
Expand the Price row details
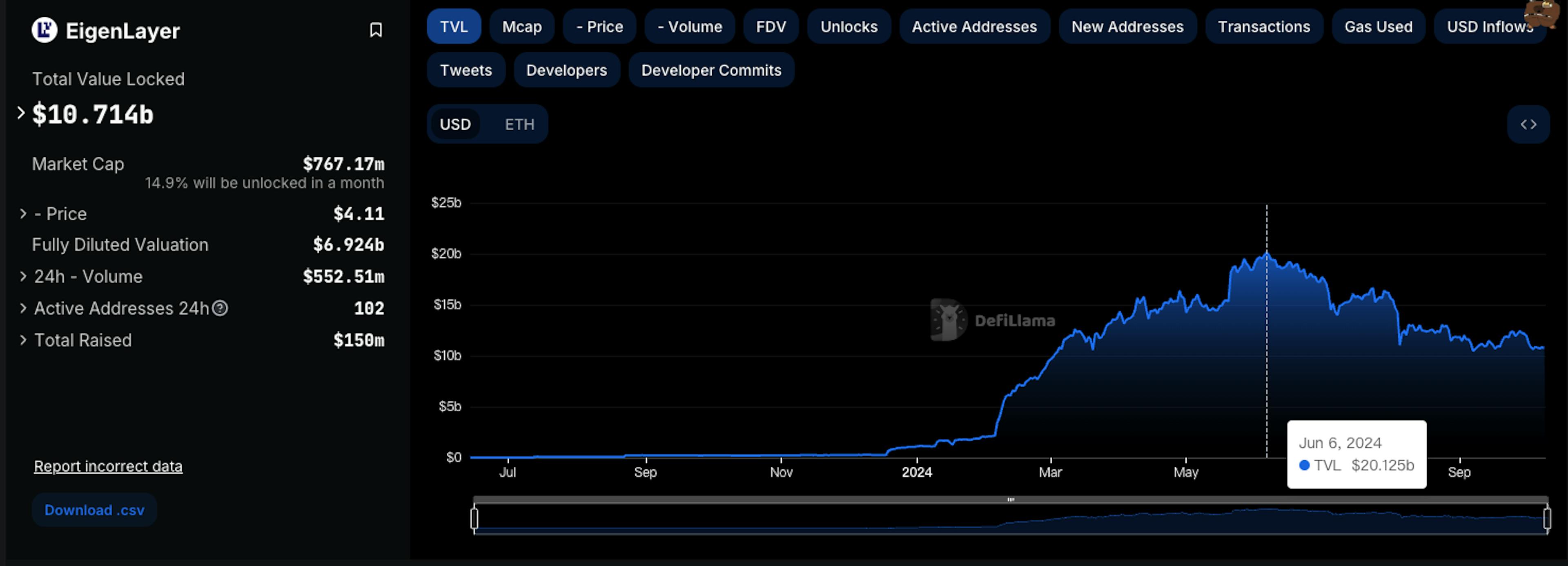coord(23,213)
